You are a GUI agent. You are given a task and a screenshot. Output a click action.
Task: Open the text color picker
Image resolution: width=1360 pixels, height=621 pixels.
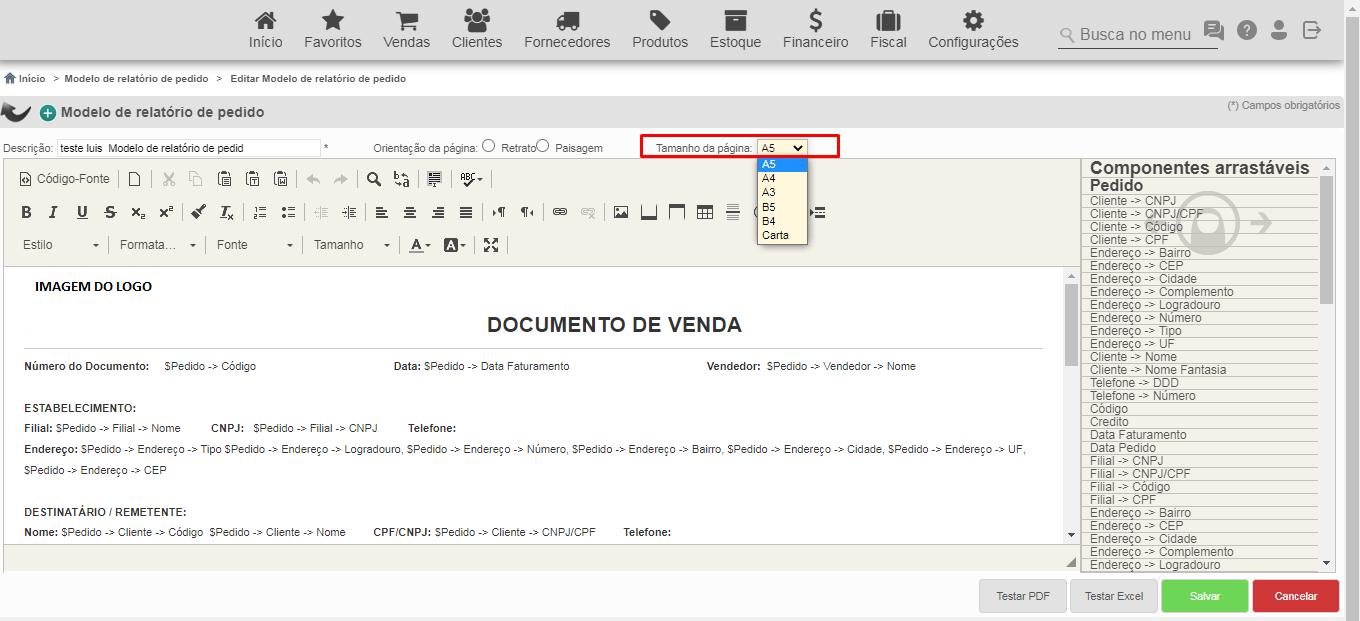(420, 245)
